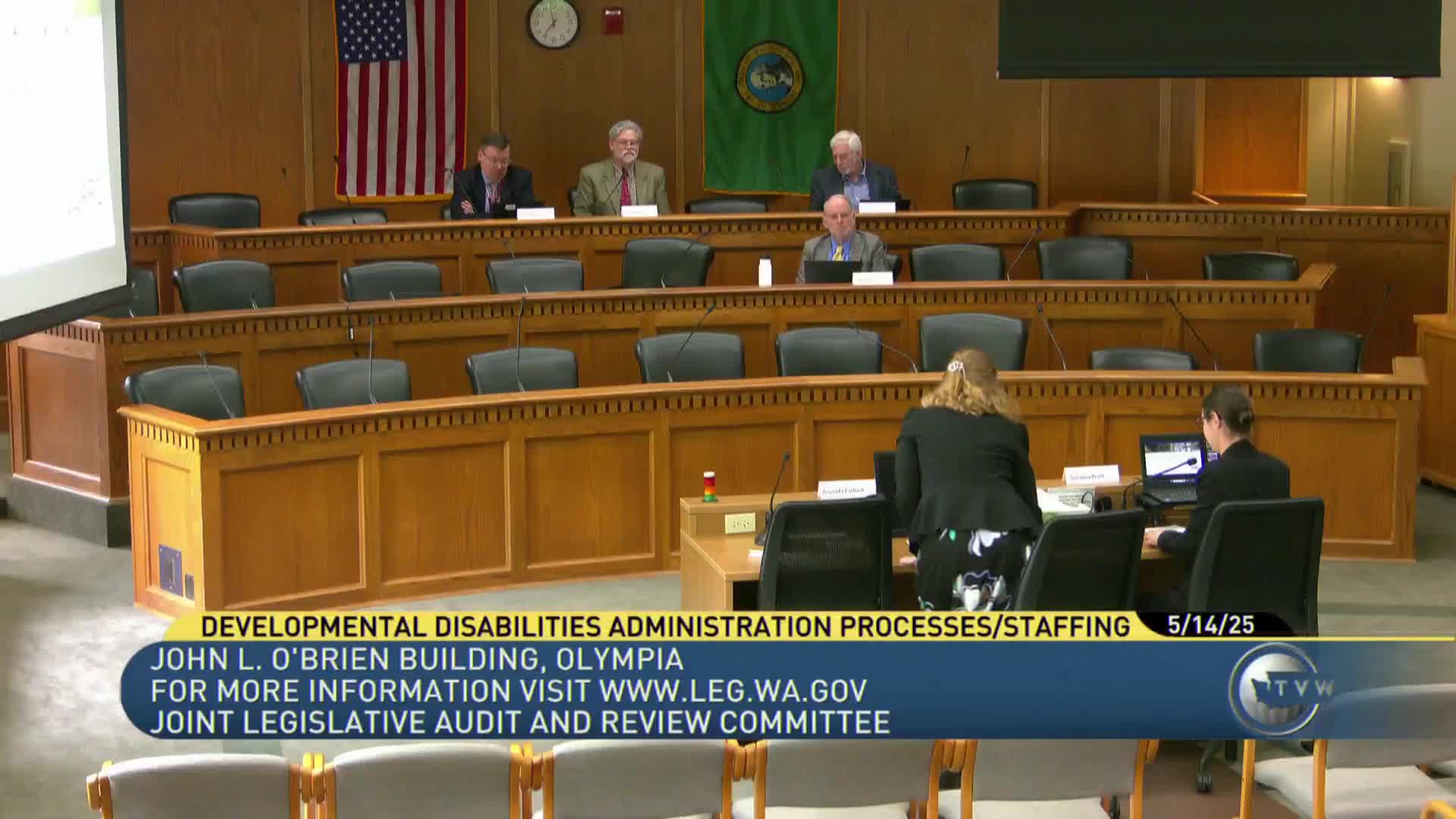Click the speaker timer traffic light
The image size is (1456, 819).
point(709,487)
